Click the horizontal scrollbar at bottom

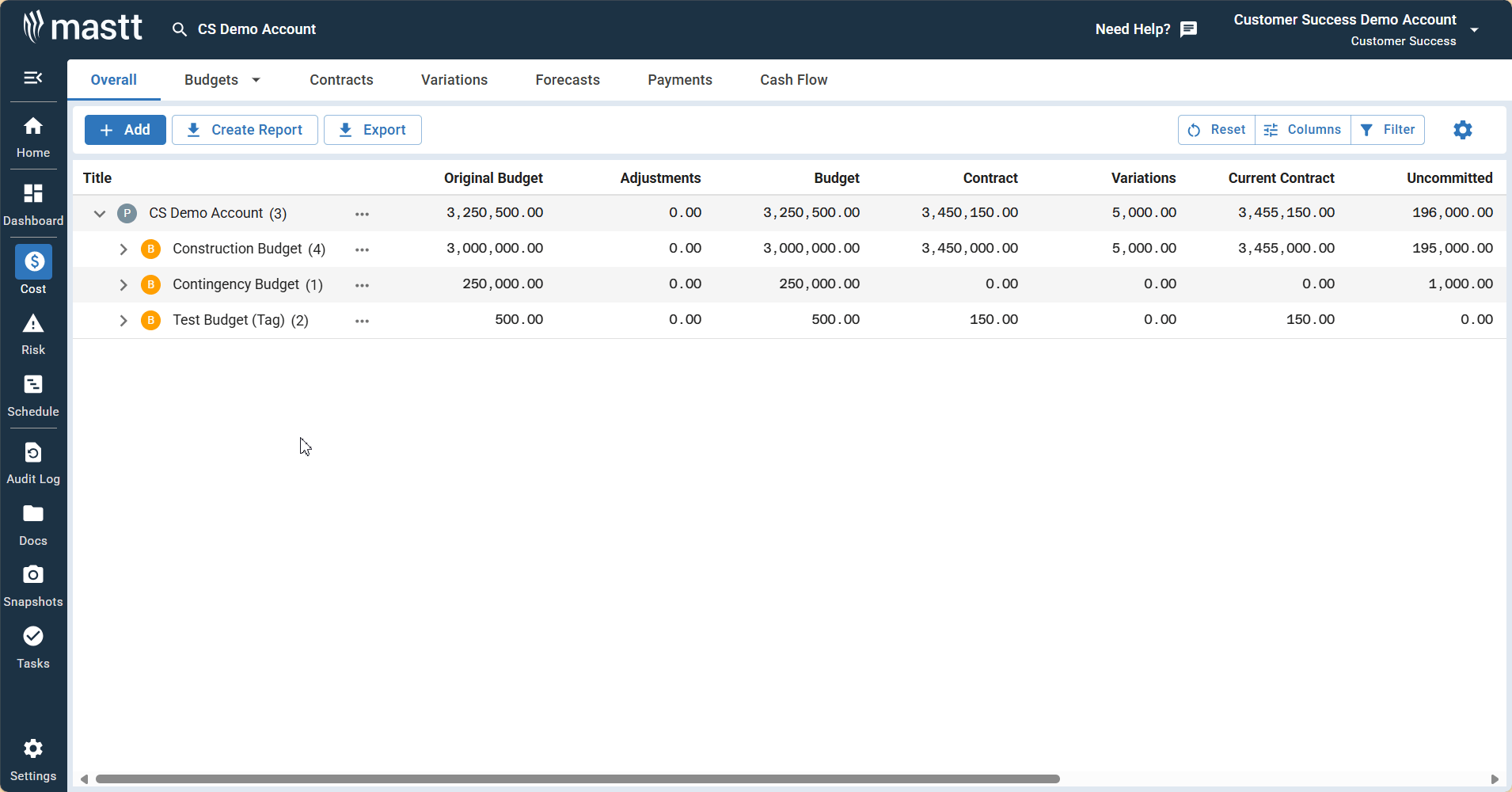577,779
